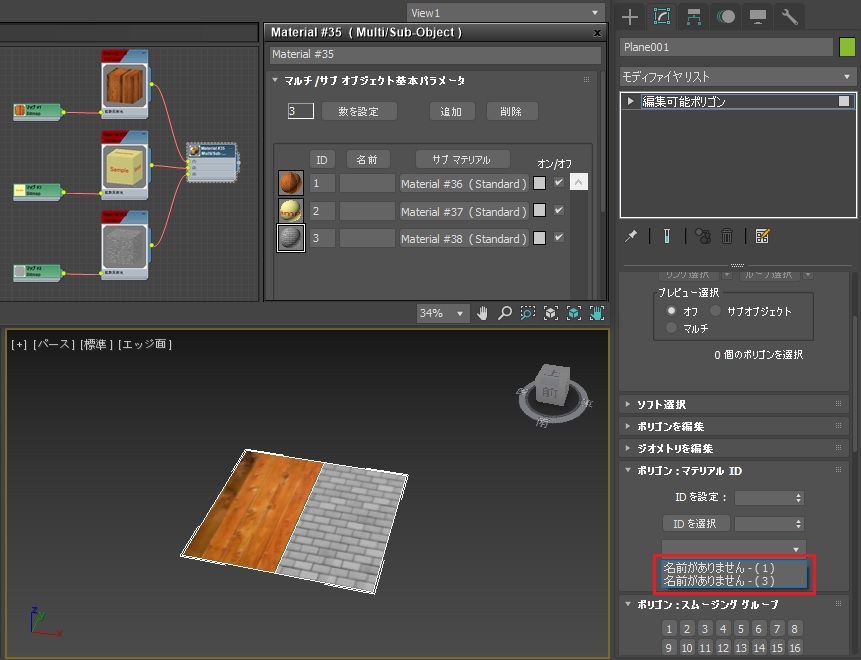Click the Remove Modifier trash icon
Image resolution: width=861 pixels, height=660 pixels.
pos(726,236)
